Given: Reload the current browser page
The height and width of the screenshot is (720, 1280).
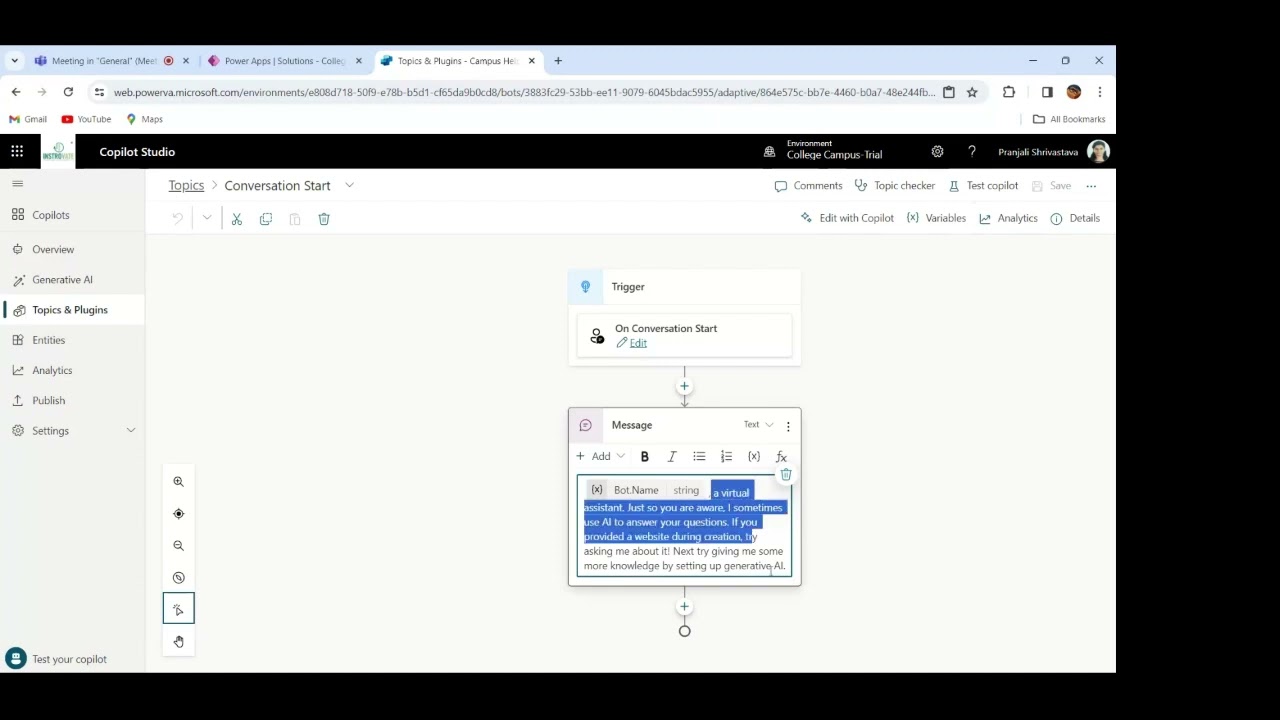Looking at the screenshot, I should [x=68, y=92].
